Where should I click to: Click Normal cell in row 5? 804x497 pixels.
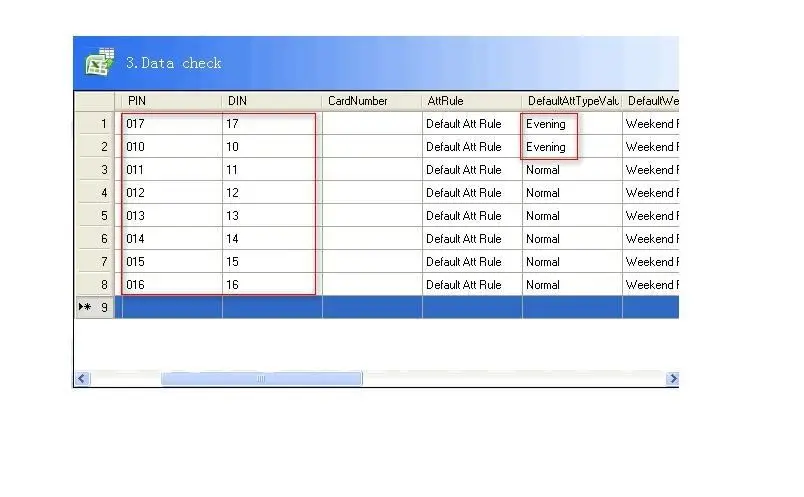[572, 216]
